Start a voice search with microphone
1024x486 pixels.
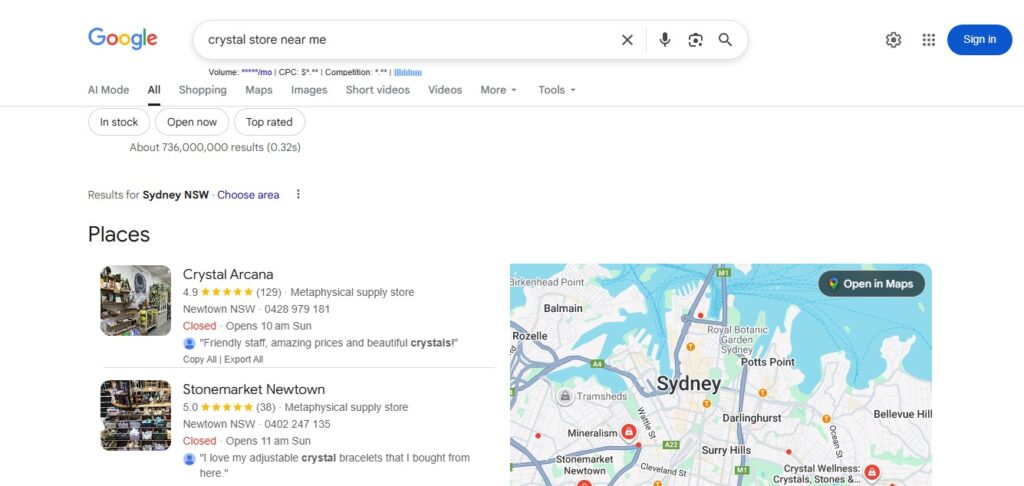665,40
